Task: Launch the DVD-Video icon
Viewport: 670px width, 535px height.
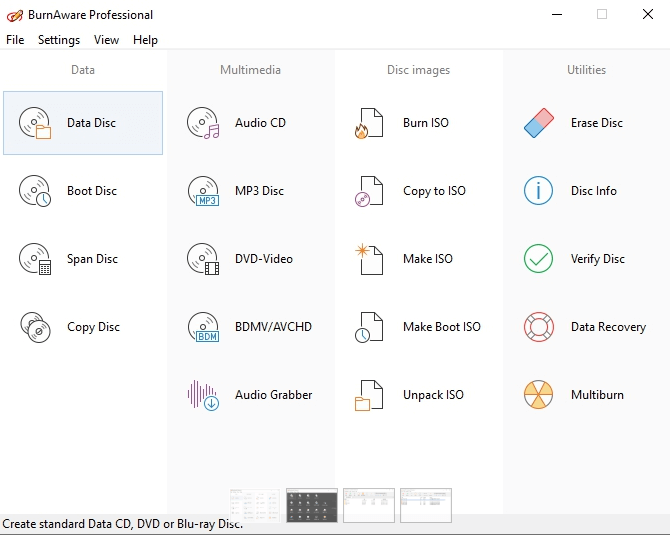Action: [x=203, y=259]
